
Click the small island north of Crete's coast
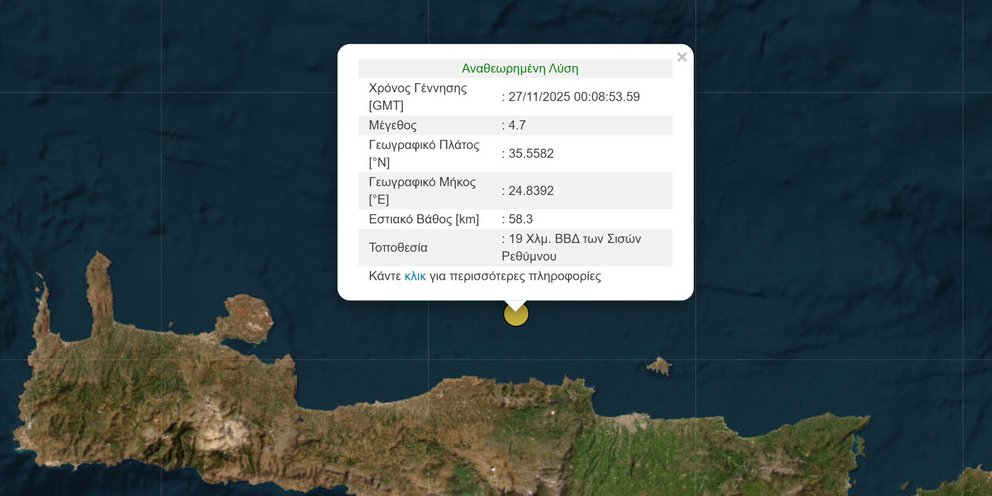[x=658, y=367]
